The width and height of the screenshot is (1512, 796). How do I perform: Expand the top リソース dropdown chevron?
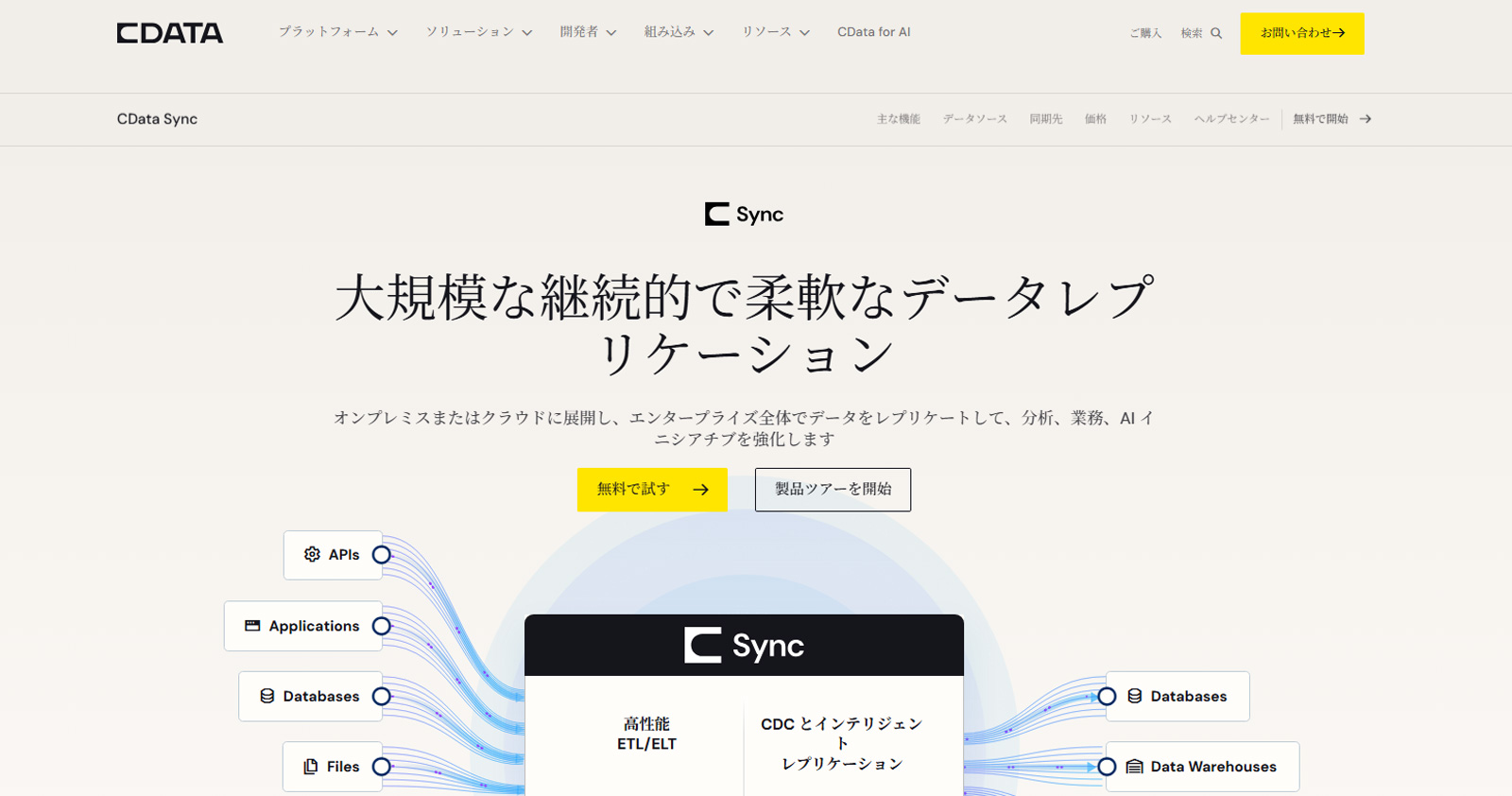(805, 33)
